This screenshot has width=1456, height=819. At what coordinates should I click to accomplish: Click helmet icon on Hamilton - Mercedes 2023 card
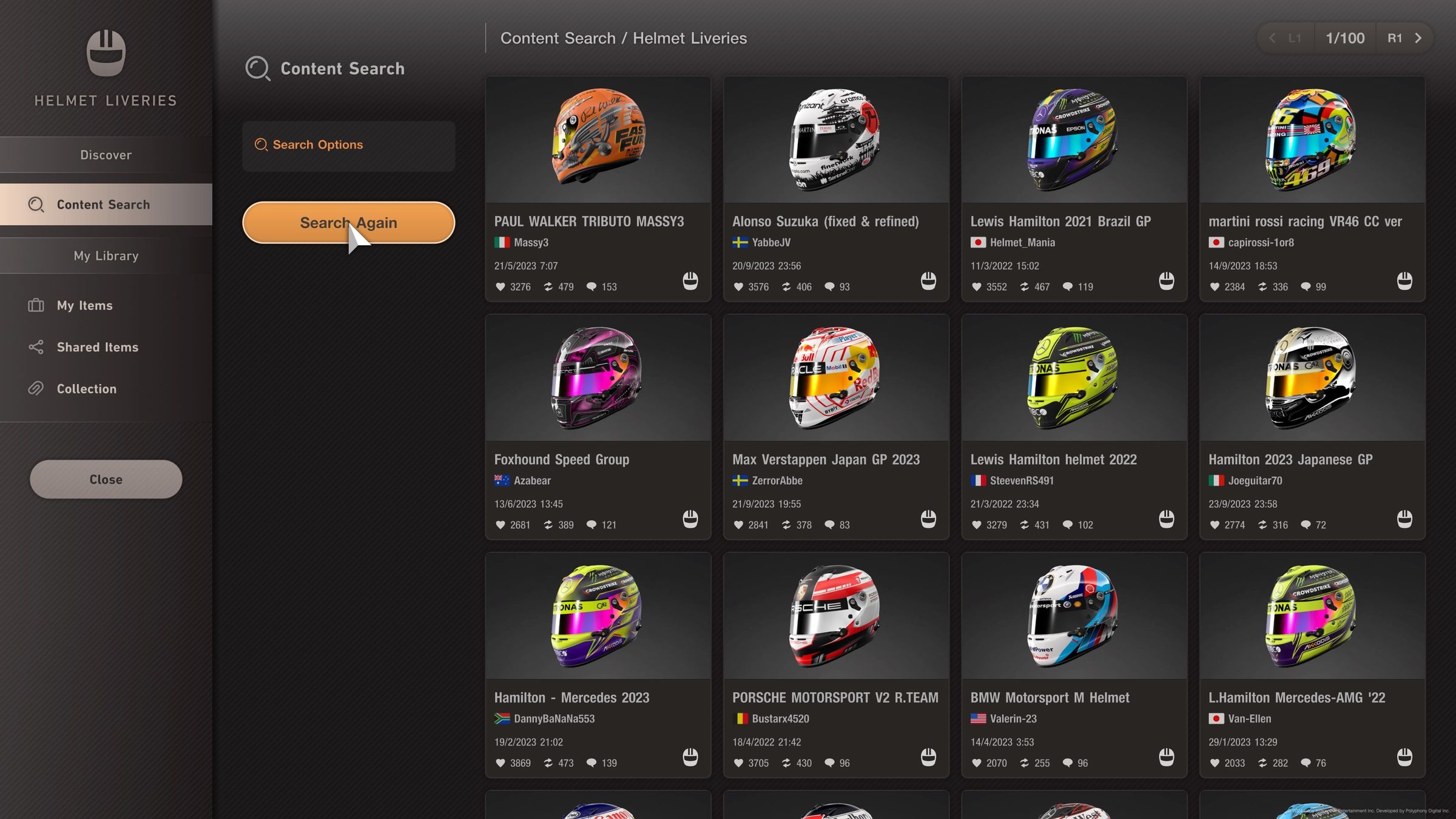pyautogui.click(x=690, y=757)
